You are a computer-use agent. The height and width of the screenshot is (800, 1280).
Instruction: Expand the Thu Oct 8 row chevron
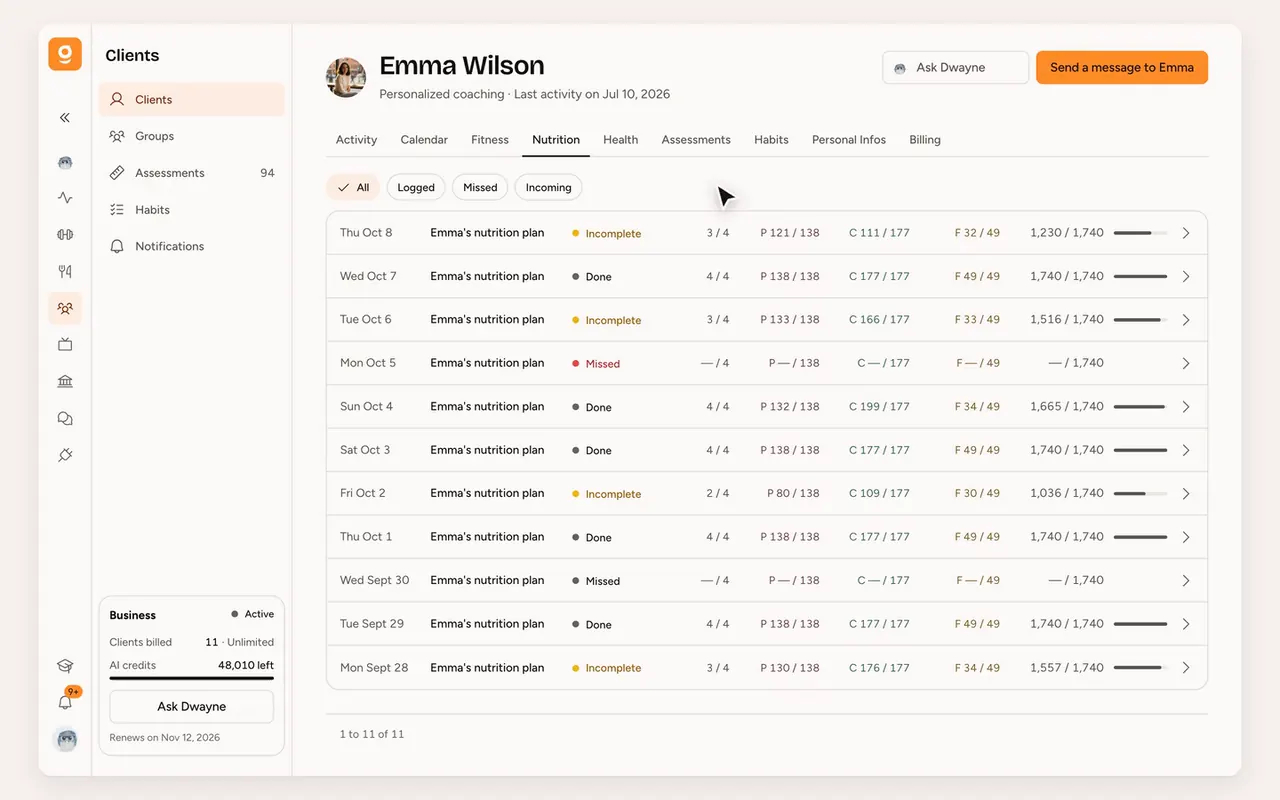pyautogui.click(x=1186, y=233)
